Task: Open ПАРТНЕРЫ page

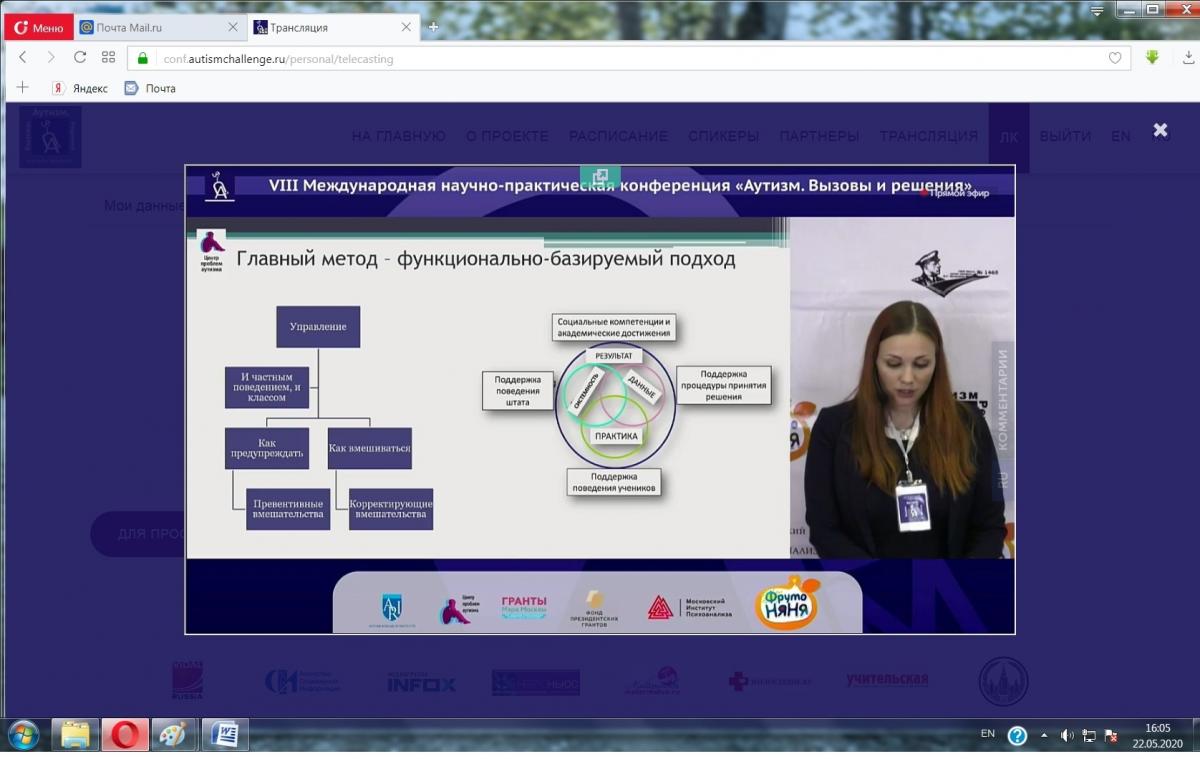Action: click(819, 136)
